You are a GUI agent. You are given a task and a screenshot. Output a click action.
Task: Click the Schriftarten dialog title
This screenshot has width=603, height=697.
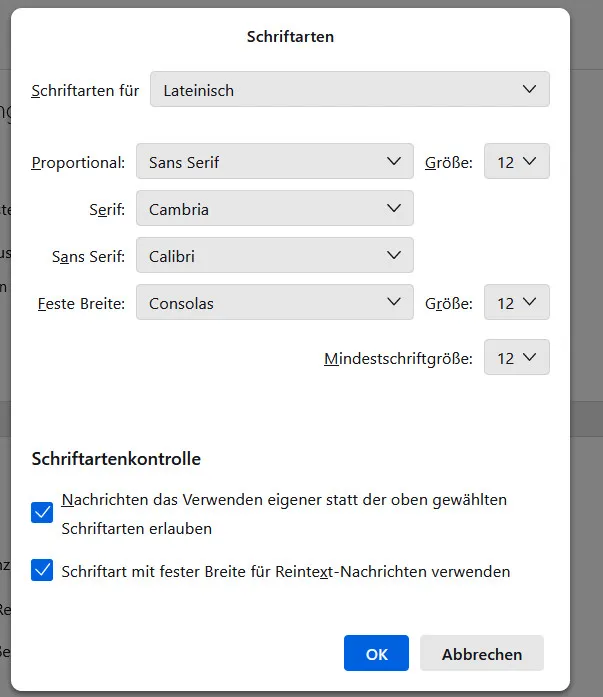(290, 37)
